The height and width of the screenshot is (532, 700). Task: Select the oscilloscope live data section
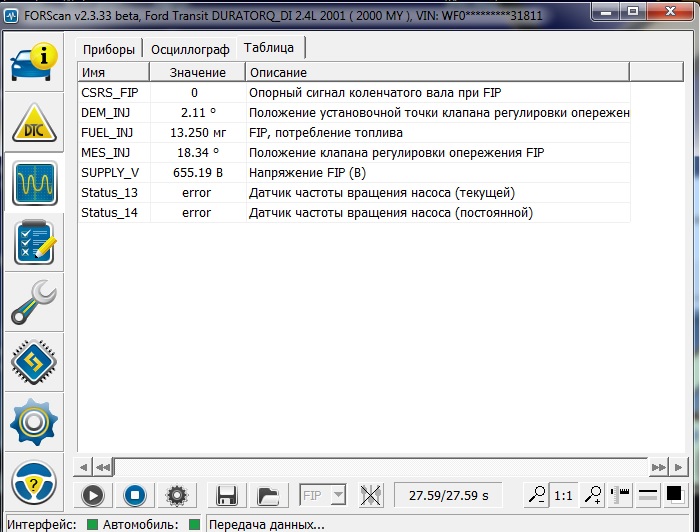click(34, 183)
